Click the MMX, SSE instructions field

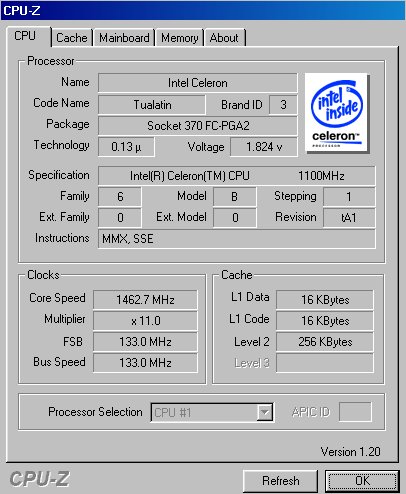click(237, 239)
